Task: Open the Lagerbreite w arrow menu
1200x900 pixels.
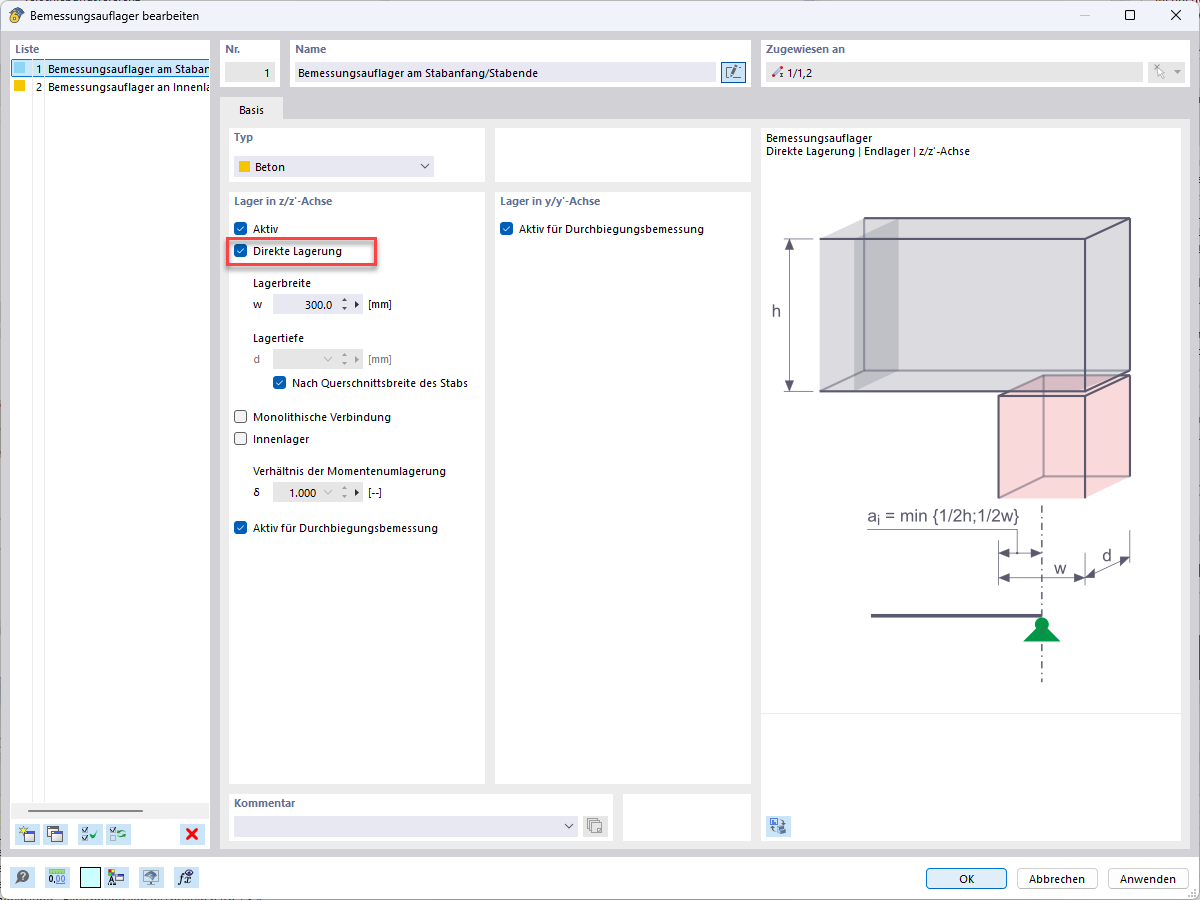Action: click(357, 305)
